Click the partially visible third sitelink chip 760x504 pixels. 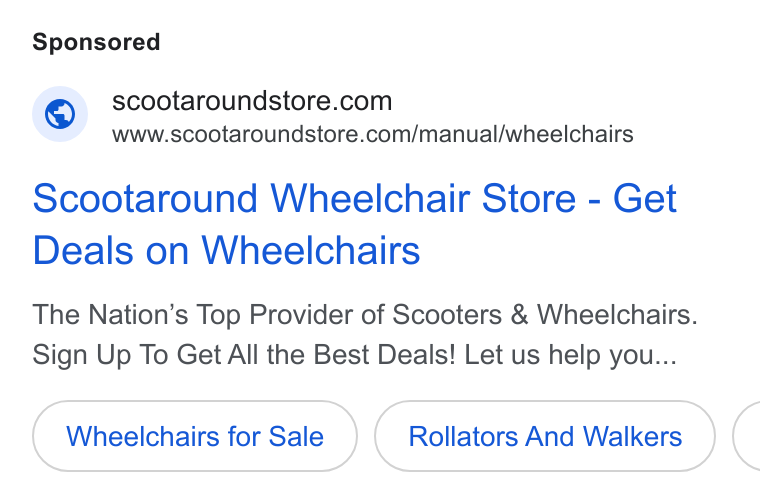tap(747, 436)
